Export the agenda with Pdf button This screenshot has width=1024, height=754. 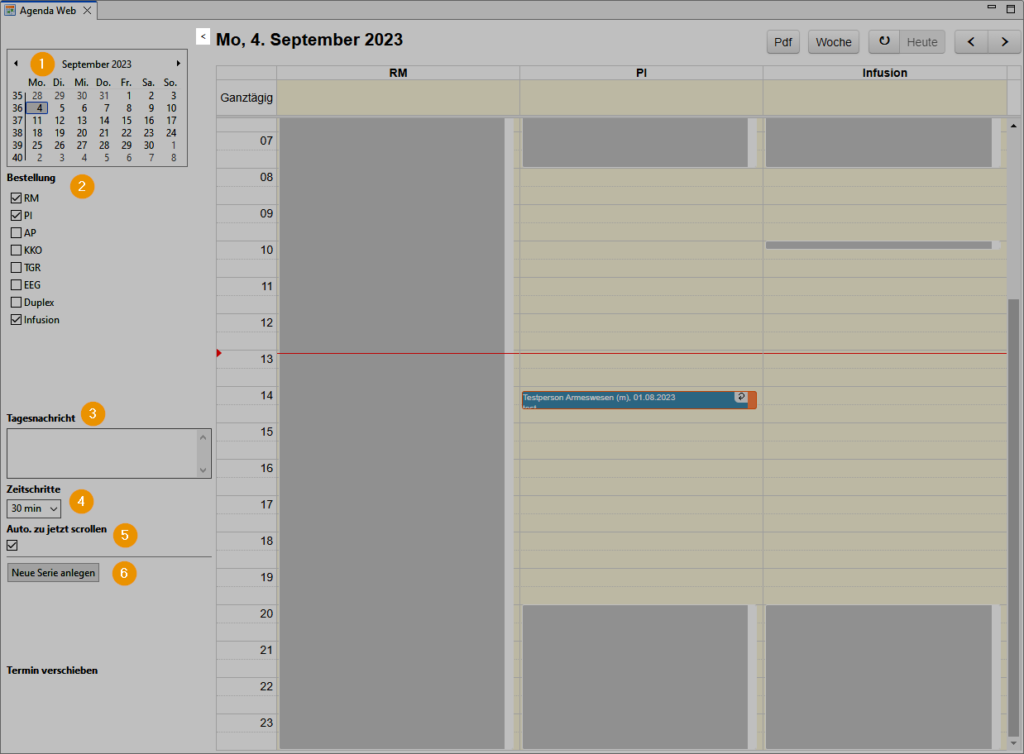(x=784, y=42)
